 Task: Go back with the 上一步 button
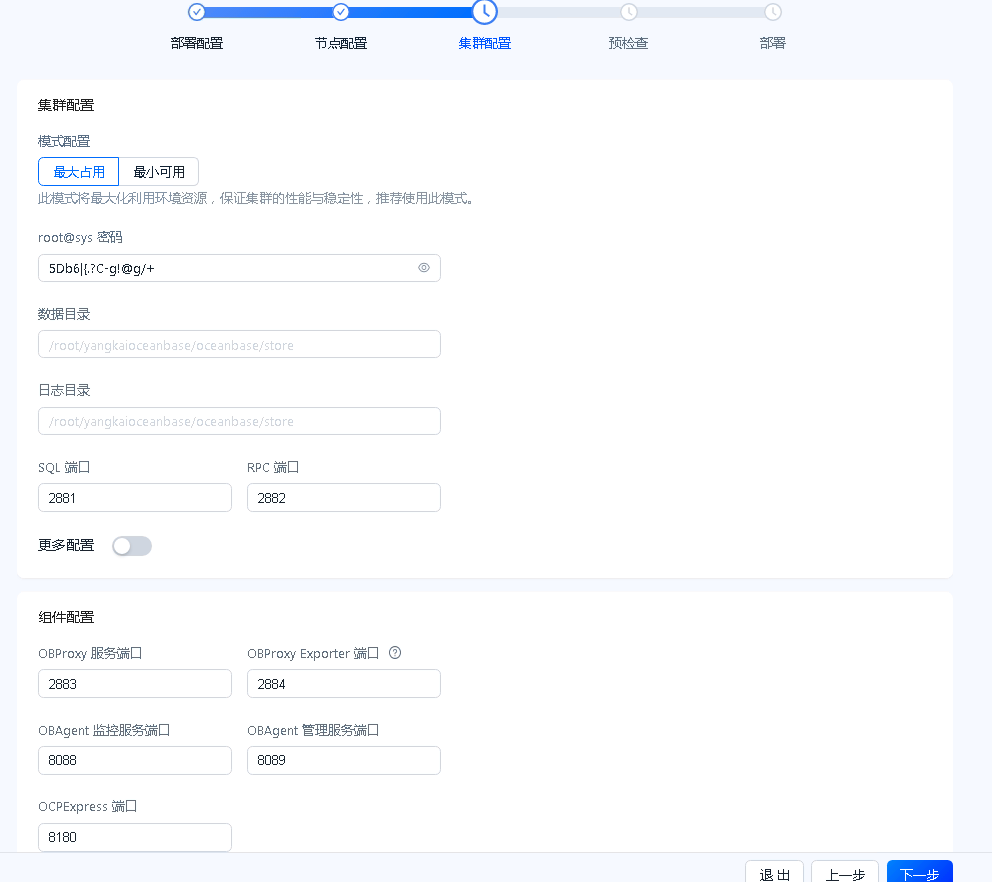click(x=845, y=873)
